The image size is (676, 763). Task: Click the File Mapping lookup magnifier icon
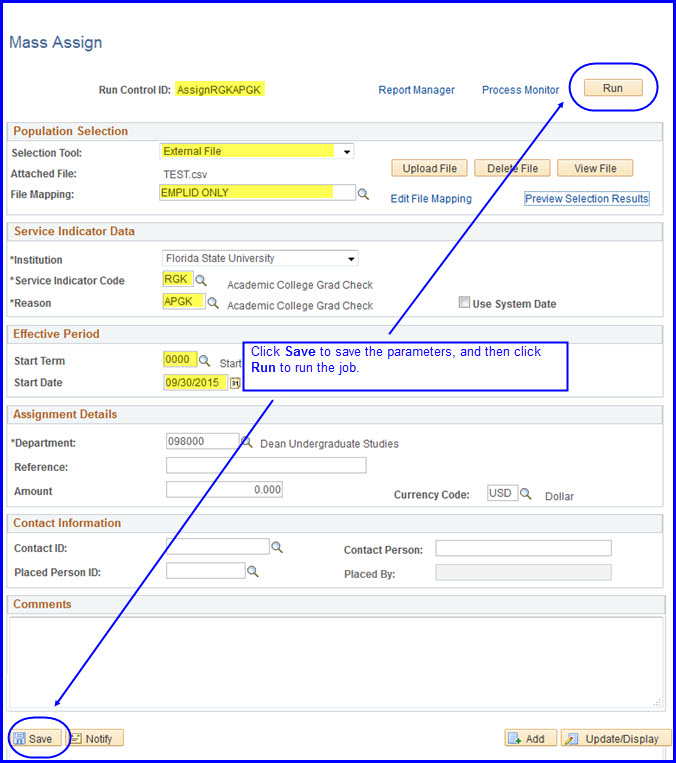click(x=364, y=194)
